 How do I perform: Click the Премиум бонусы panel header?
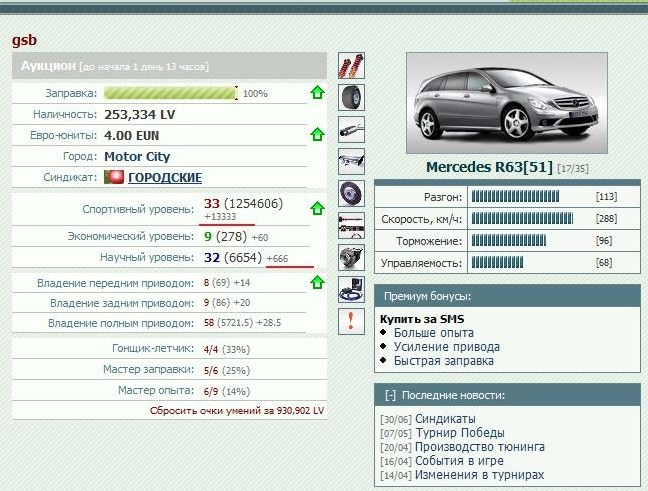click(x=507, y=296)
